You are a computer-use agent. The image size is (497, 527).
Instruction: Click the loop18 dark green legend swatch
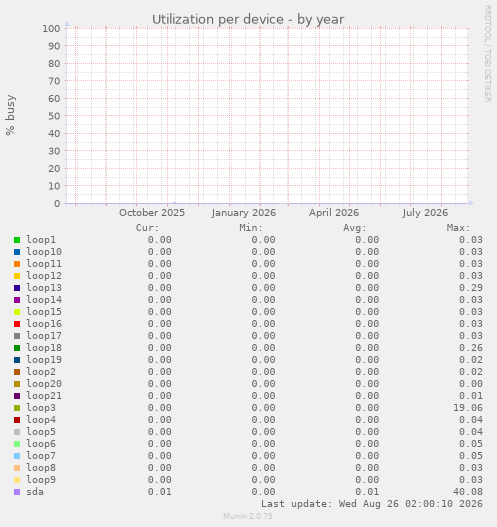pyautogui.click(x=17, y=348)
